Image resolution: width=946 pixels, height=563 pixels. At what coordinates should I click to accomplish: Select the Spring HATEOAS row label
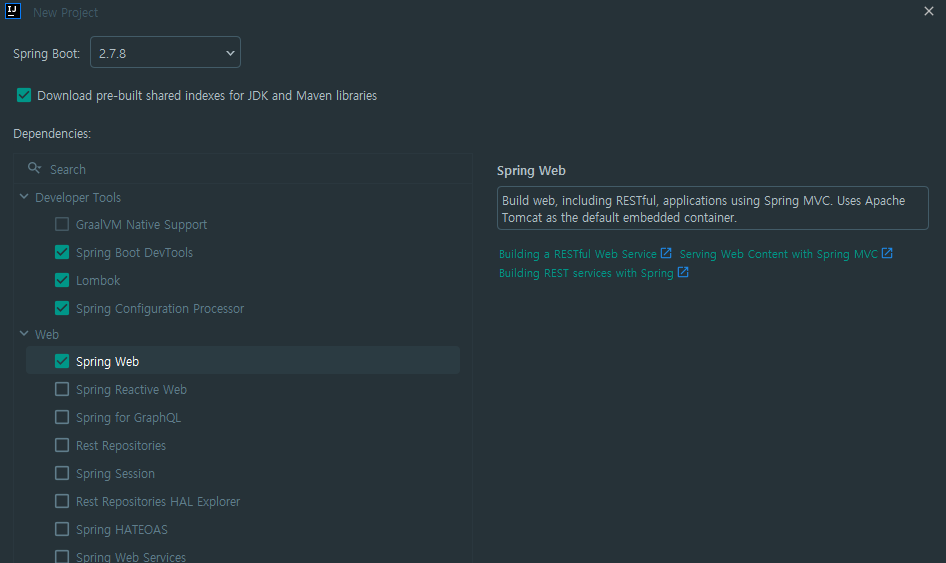pyautogui.click(x=122, y=530)
